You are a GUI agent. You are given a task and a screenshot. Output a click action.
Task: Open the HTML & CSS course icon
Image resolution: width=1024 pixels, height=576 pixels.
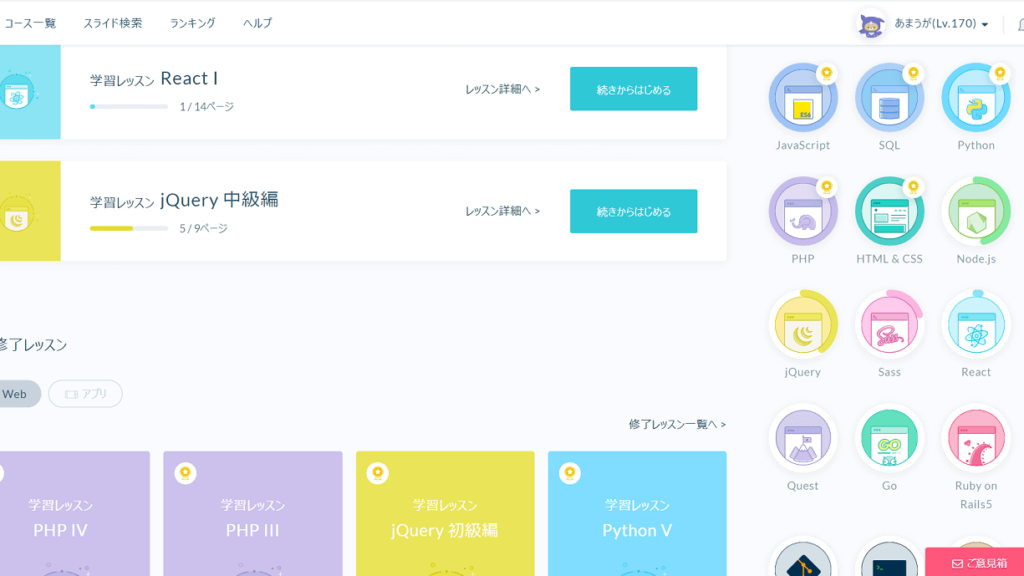tap(889, 212)
